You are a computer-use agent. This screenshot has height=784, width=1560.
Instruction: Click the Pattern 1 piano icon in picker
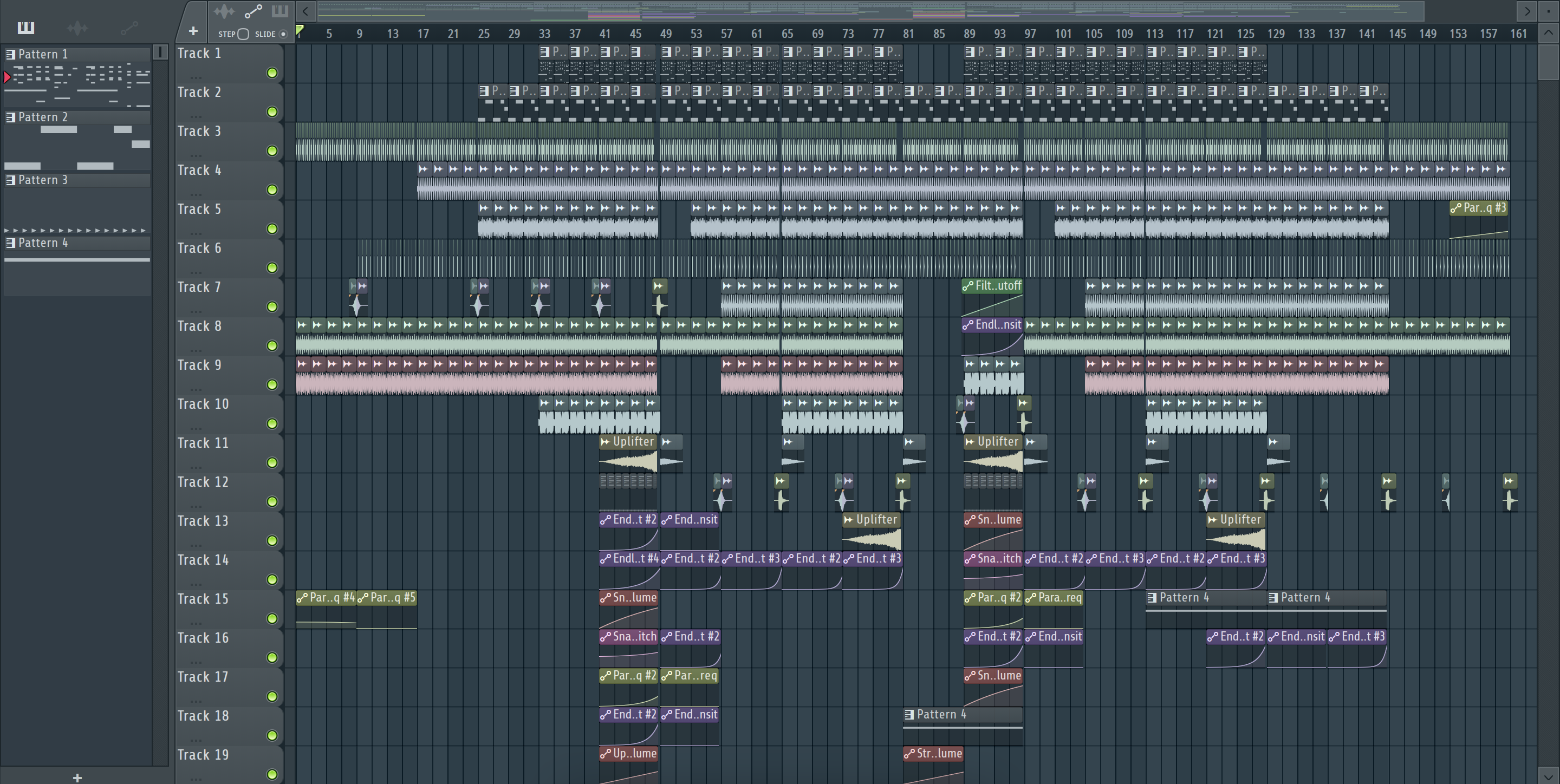pos(10,55)
